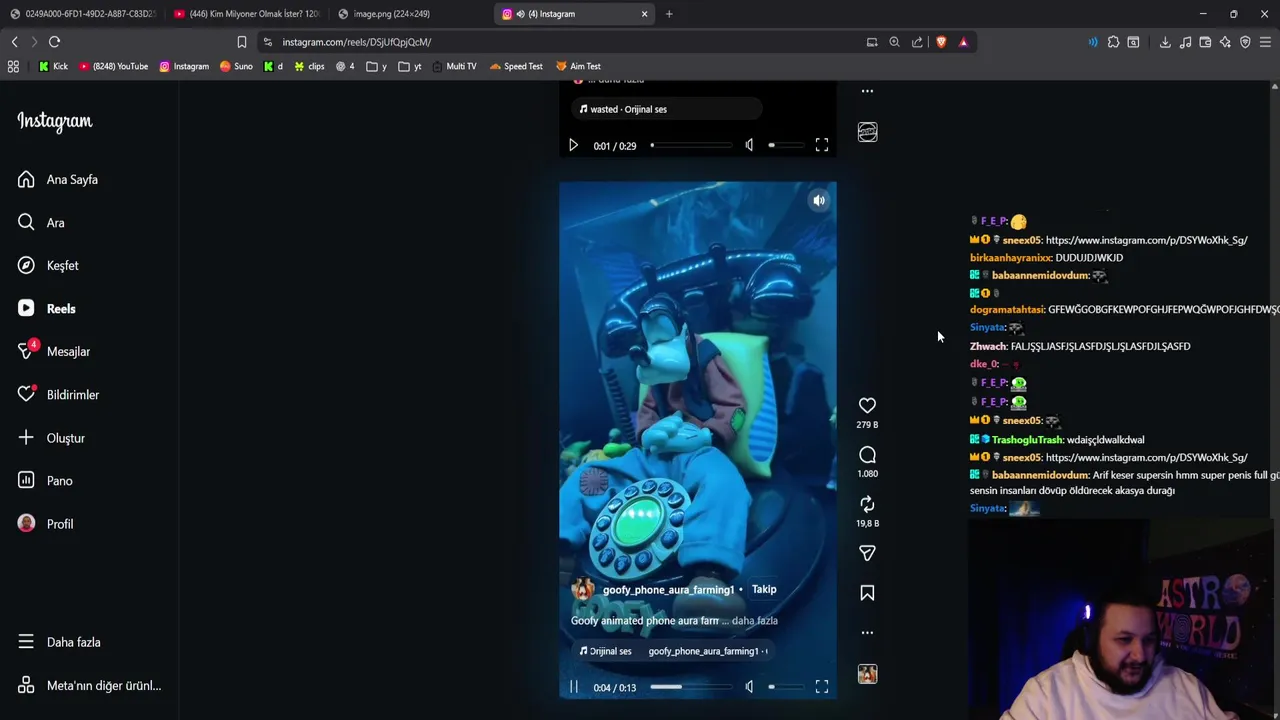Seek along wasted reel progress bar
Image resolution: width=1280 pixels, height=720 pixels.
(x=690, y=145)
